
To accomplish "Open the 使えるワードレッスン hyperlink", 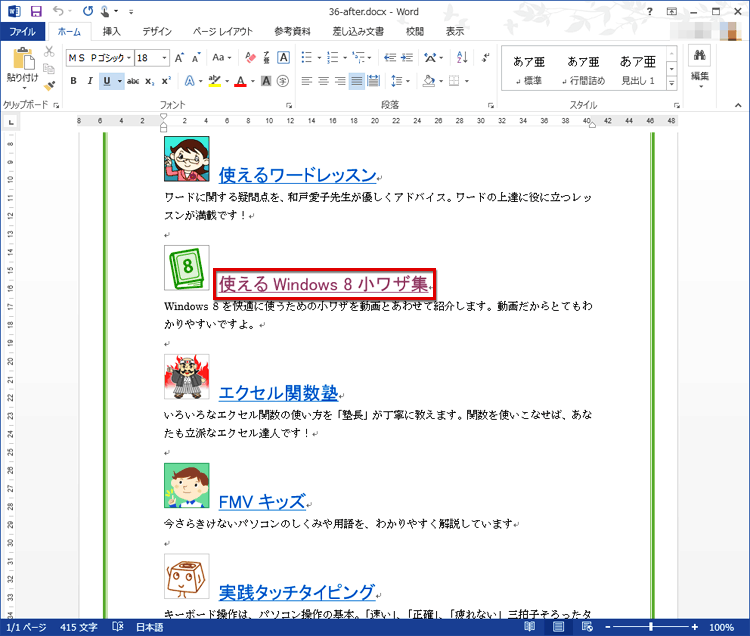I will [x=297, y=175].
